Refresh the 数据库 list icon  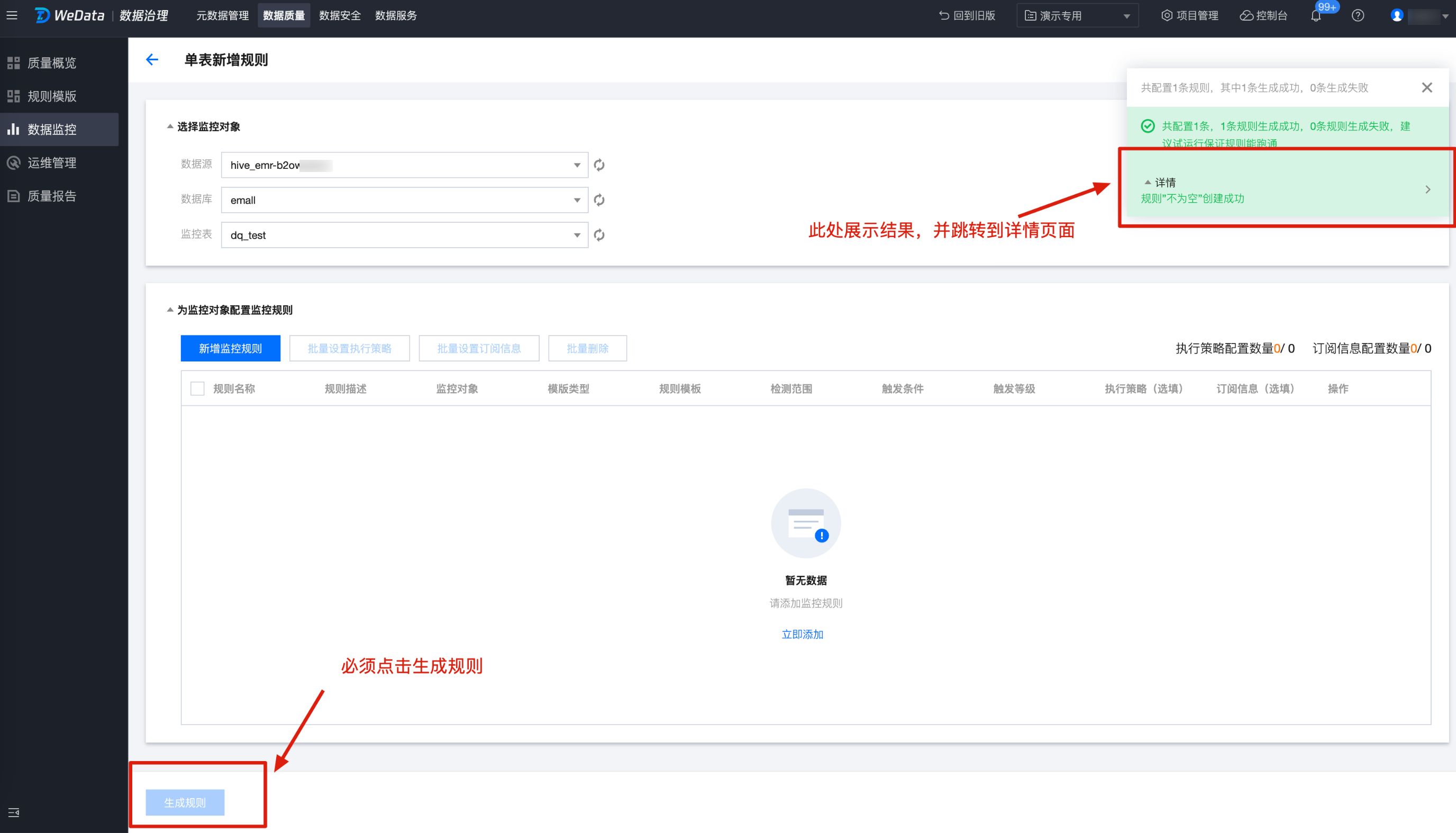[599, 200]
